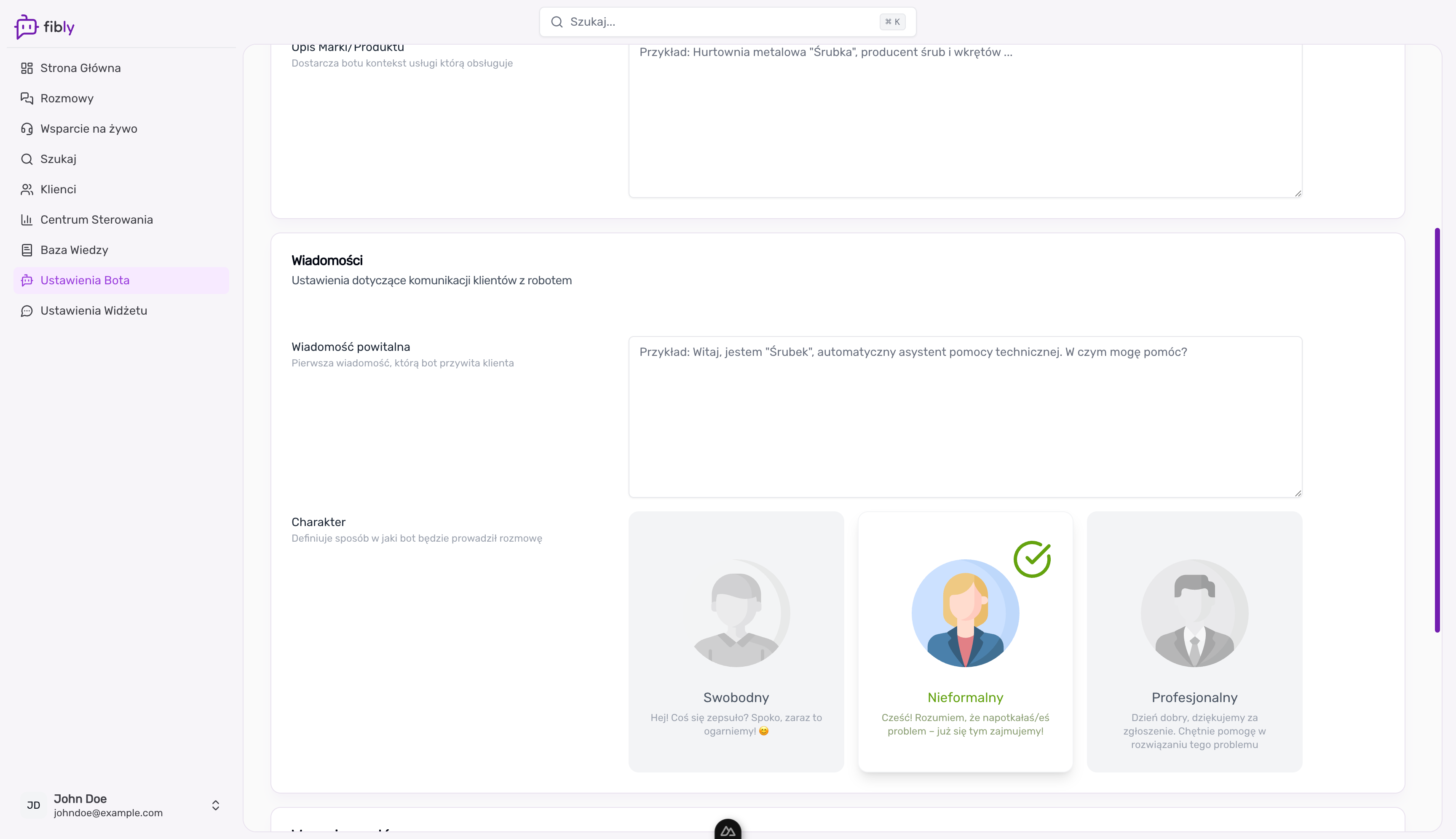Navigate to Klienci
Image resolution: width=1456 pixels, height=839 pixels.
click(x=121, y=190)
